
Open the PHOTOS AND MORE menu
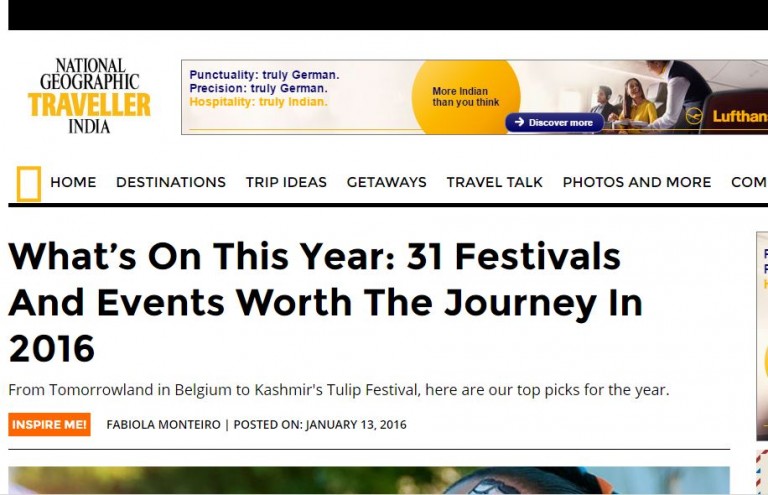point(637,182)
